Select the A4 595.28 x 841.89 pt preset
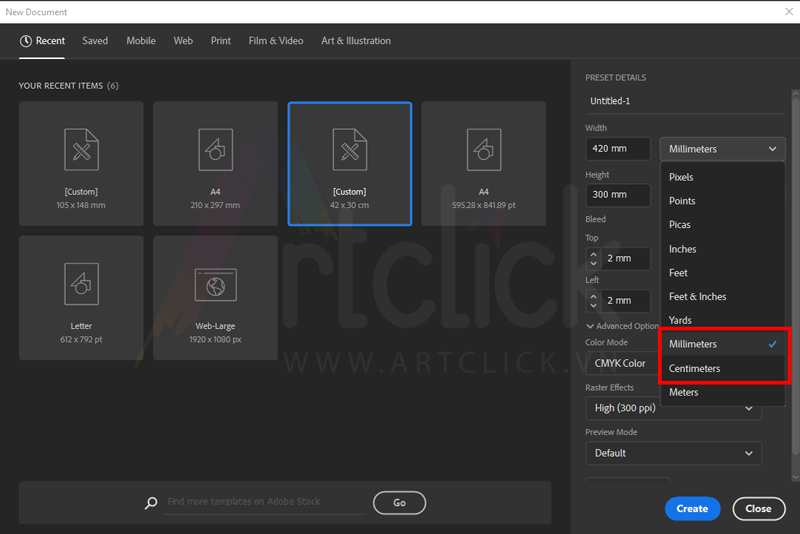This screenshot has height=534, width=800. tap(483, 163)
